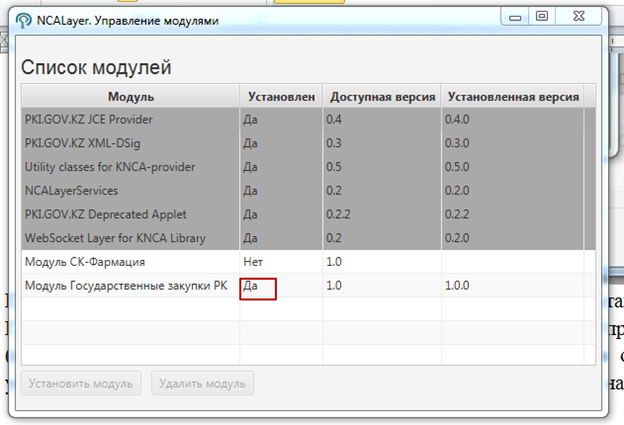Click available version 1.0 of СК-Фармация
Image resolution: width=624 pixels, height=425 pixels.
click(334, 262)
